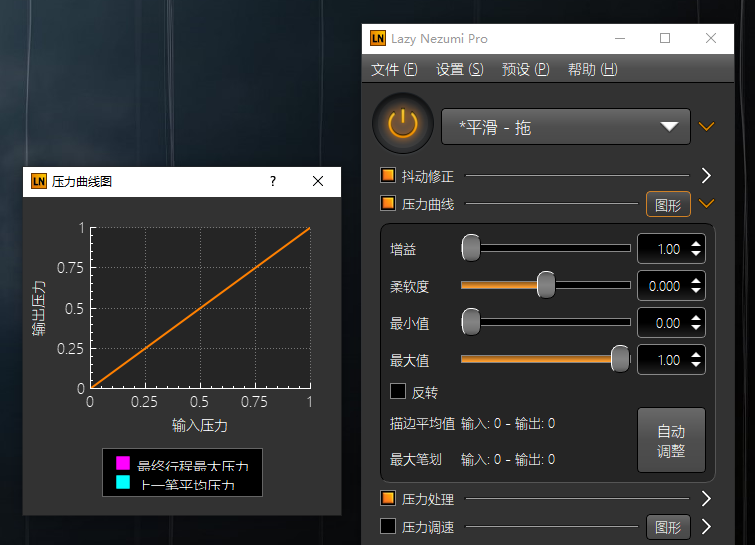Click the 自动调整 button
The height and width of the screenshot is (545, 755).
pyautogui.click(x=671, y=441)
